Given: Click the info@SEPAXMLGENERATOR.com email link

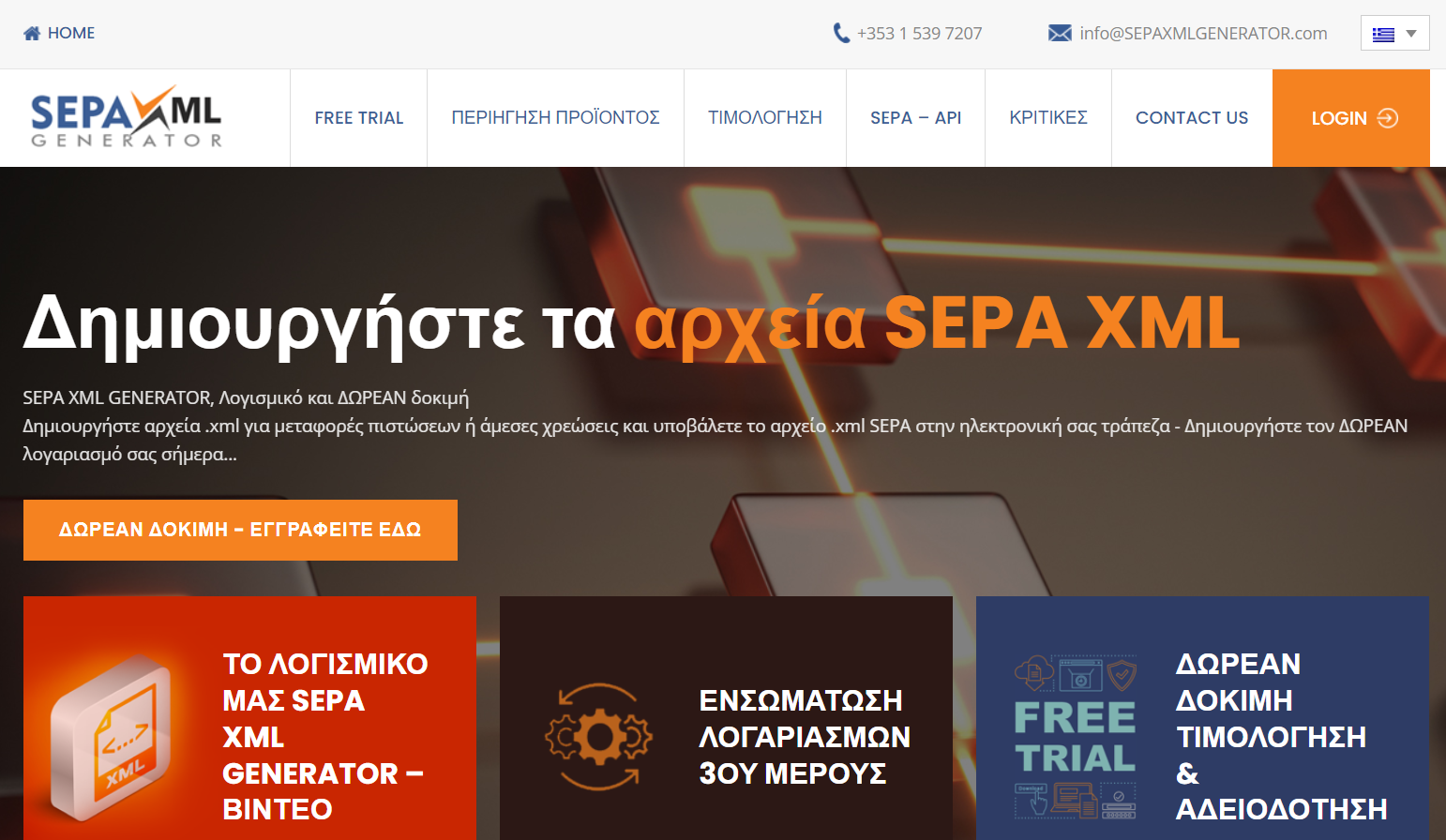Looking at the screenshot, I should click(1203, 32).
